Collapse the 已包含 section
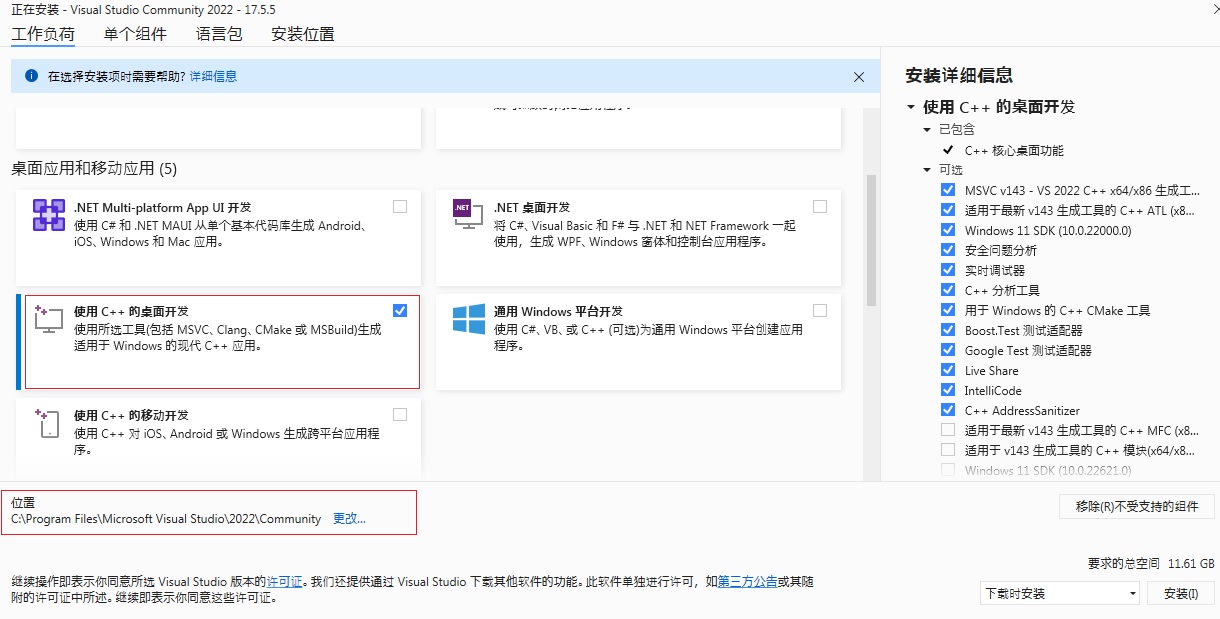Image resolution: width=1220 pixels, height=619 pixels. [927, 130]
